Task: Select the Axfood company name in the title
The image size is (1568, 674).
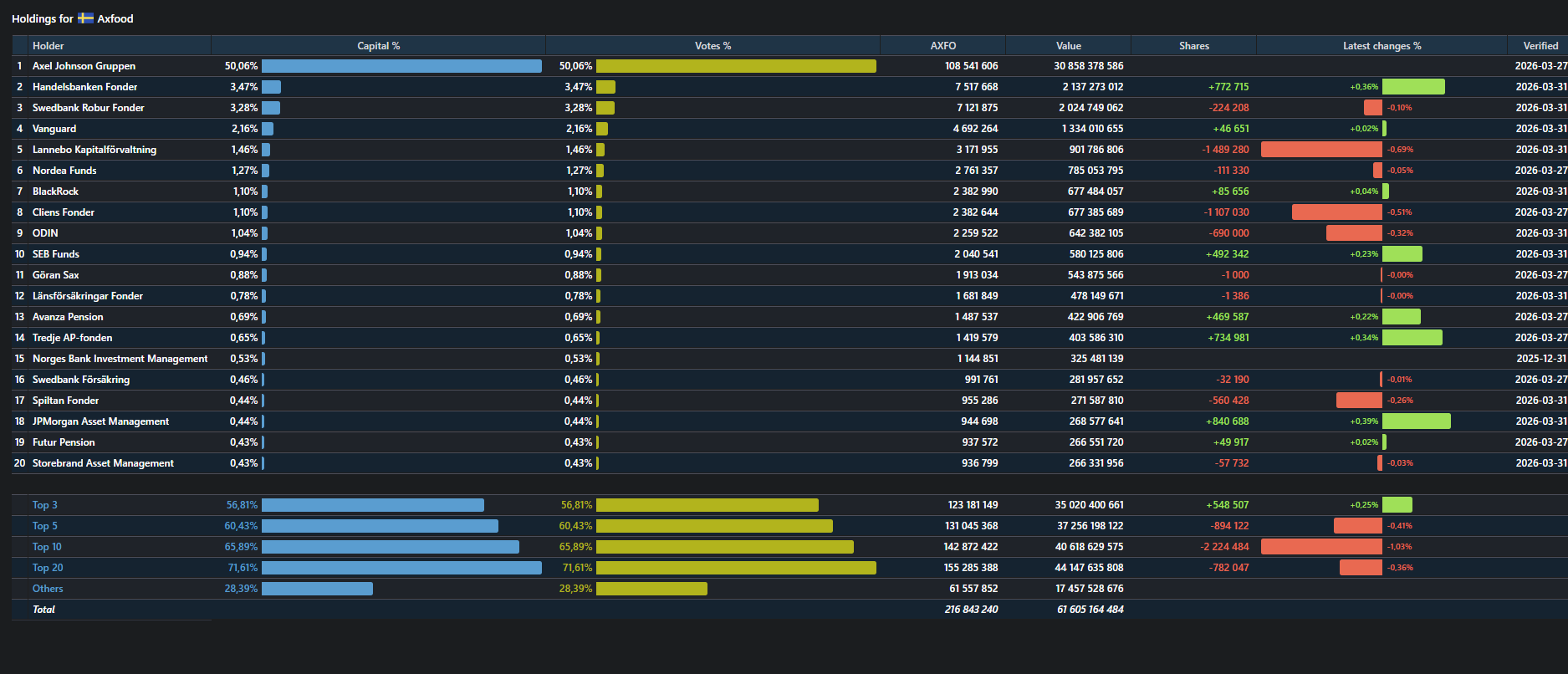Action: pos(115,18)
